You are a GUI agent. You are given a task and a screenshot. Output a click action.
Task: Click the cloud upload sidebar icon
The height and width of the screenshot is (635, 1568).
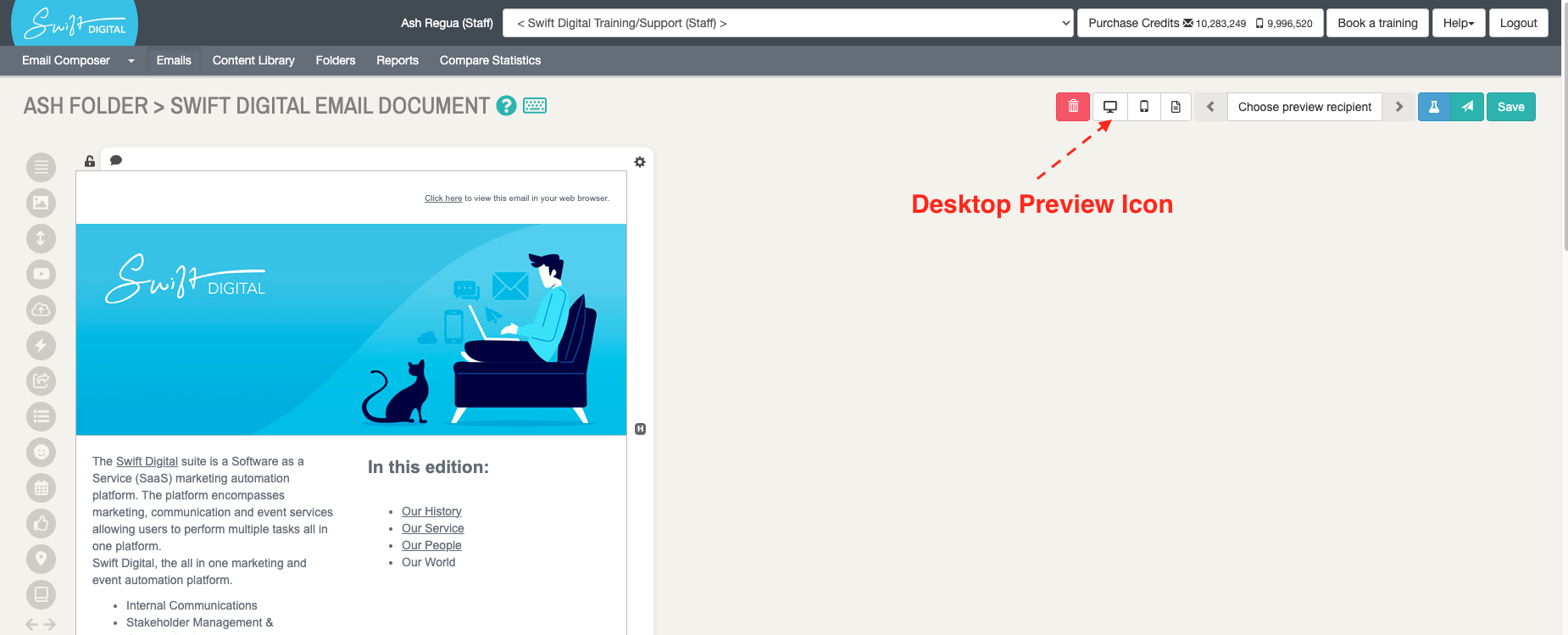(x=41, y=309)
